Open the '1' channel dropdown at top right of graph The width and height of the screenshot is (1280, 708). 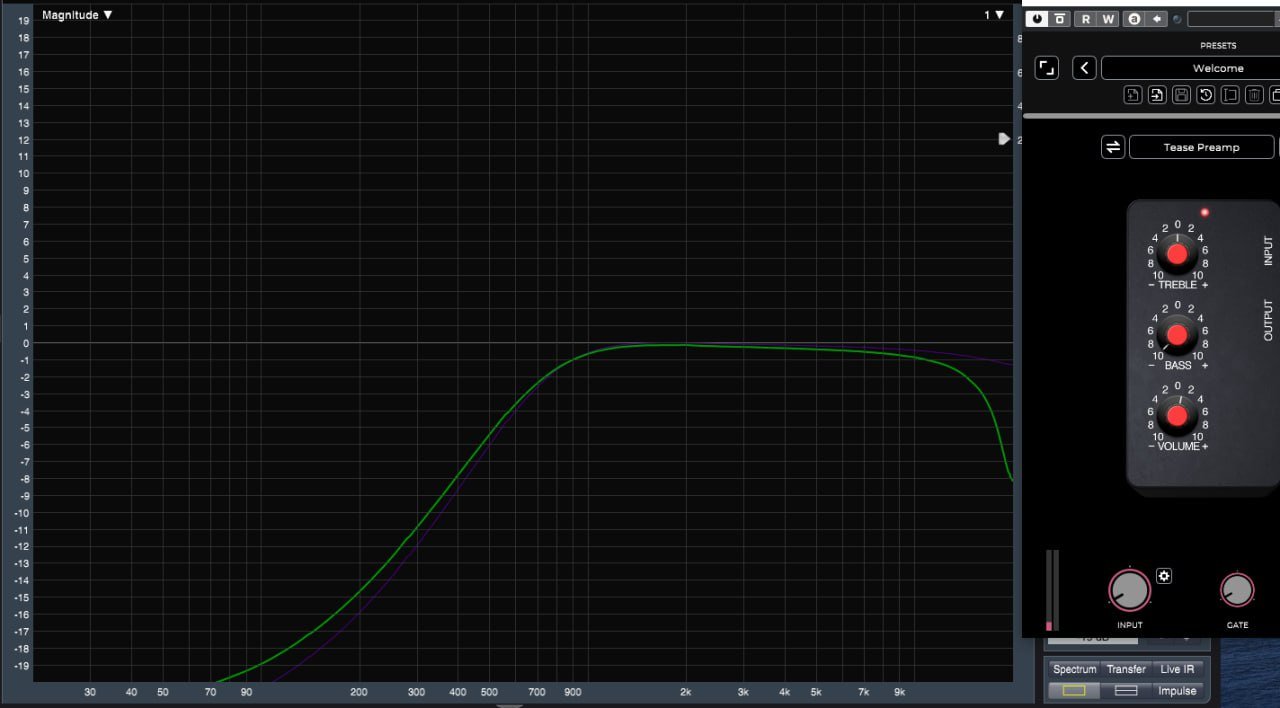994,15
